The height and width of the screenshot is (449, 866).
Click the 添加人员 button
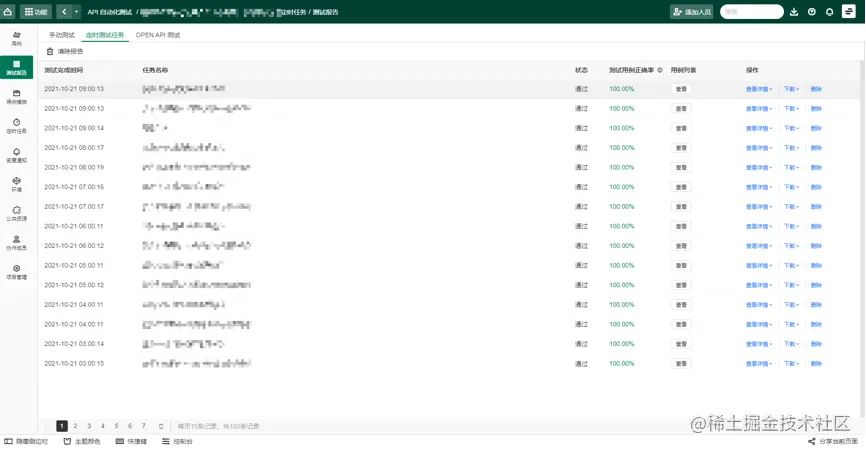coord(691,12)
